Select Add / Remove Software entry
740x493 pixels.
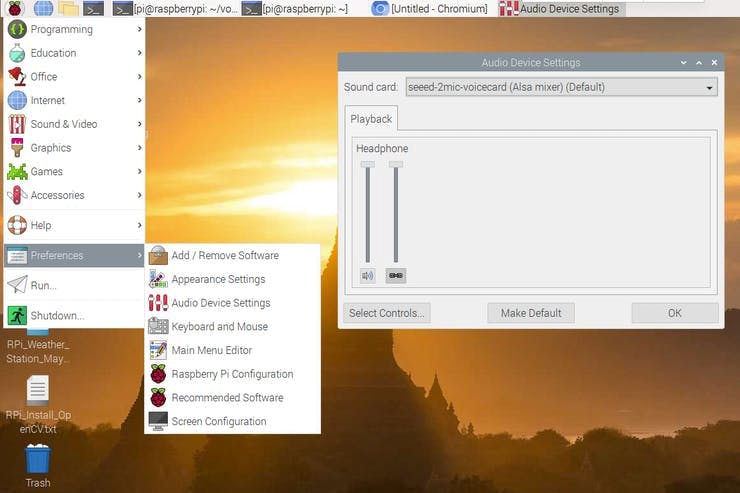click(224, 256)
